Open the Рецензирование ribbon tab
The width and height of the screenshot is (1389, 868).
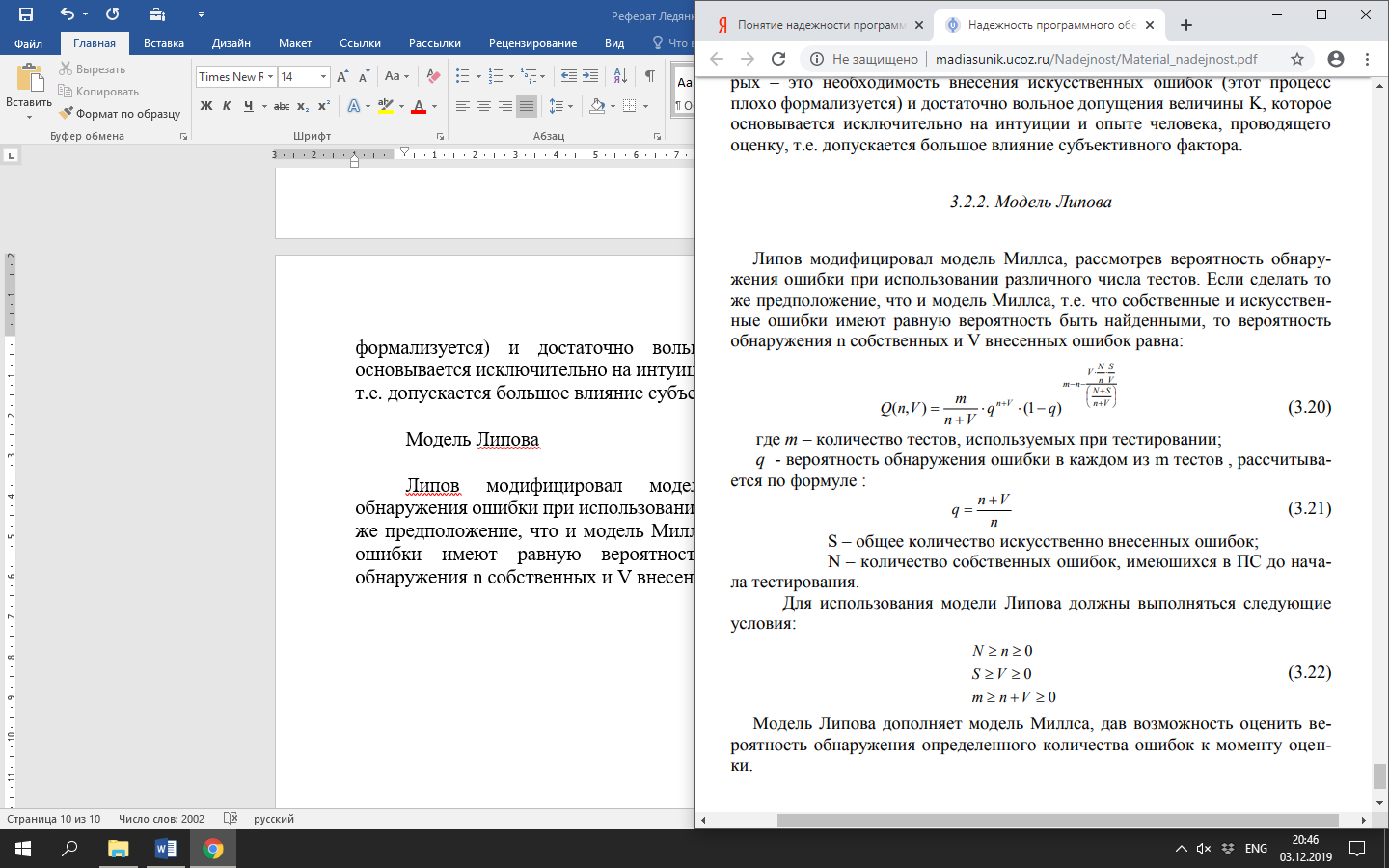(x=532, y=43)
